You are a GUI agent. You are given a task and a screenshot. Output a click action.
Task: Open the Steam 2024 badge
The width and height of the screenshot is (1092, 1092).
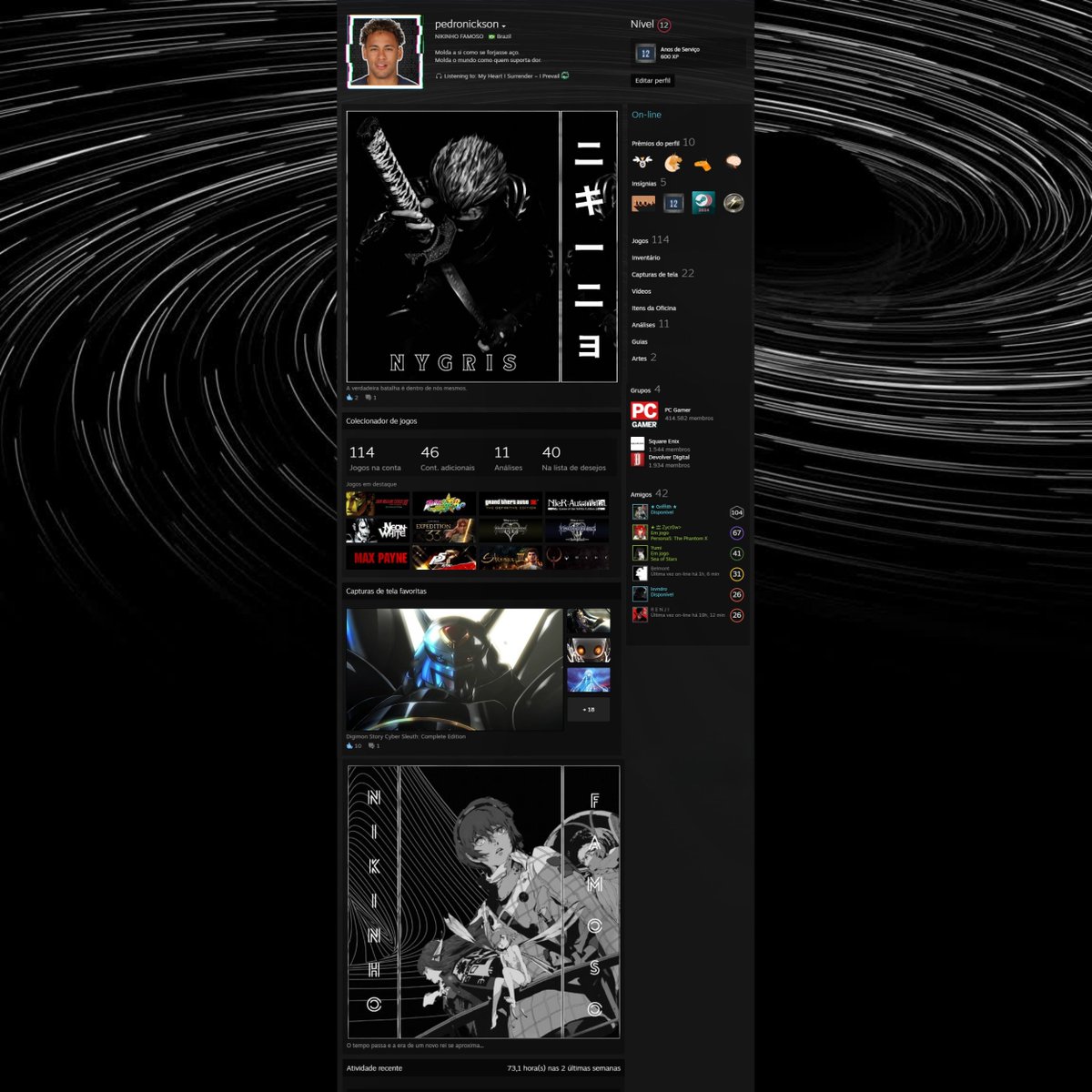(703, 203)
